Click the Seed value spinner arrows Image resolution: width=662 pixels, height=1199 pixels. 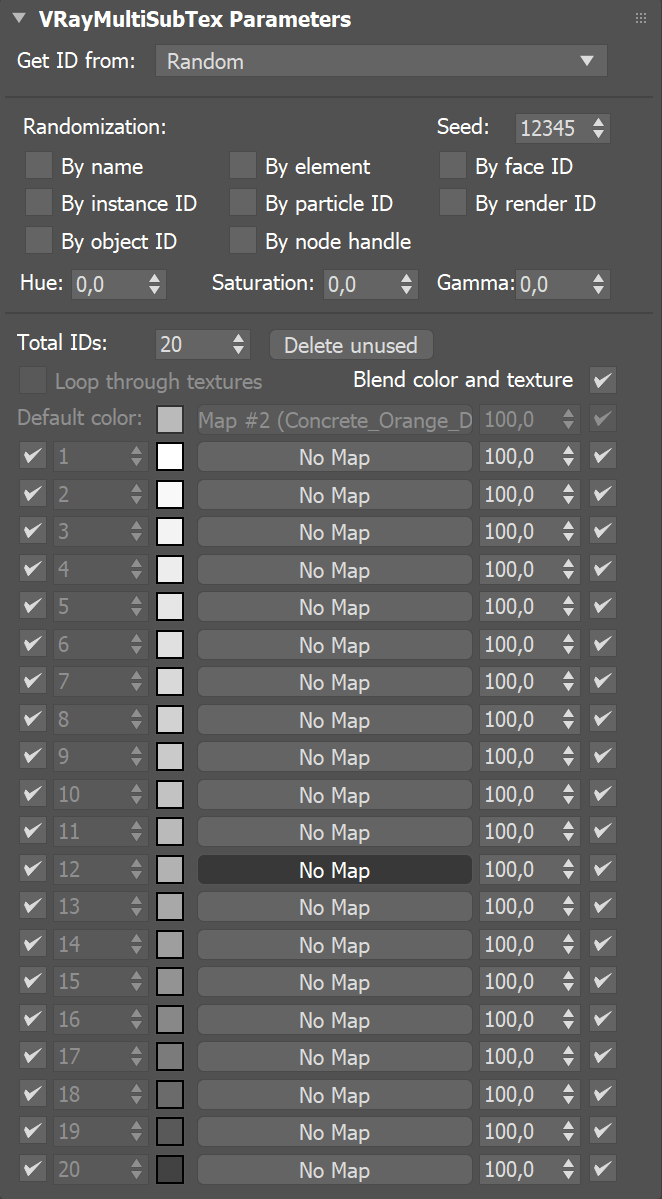pyautogui.click(x=598, y=128)
